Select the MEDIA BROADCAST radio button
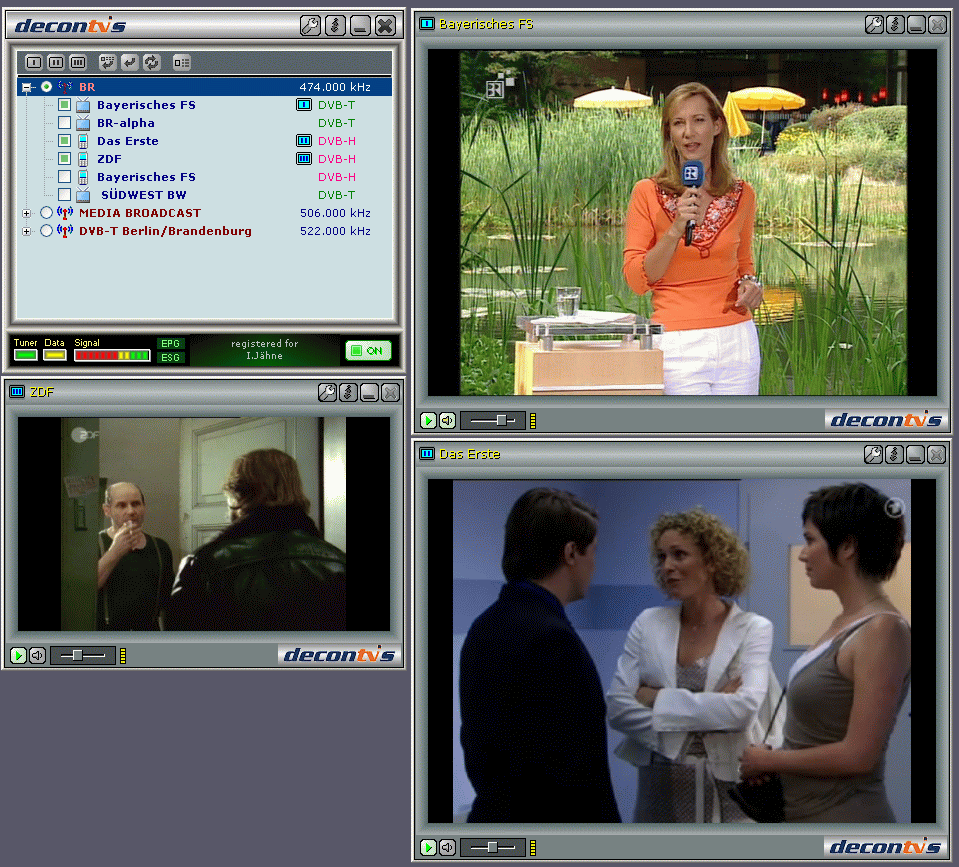 (46, 213)
